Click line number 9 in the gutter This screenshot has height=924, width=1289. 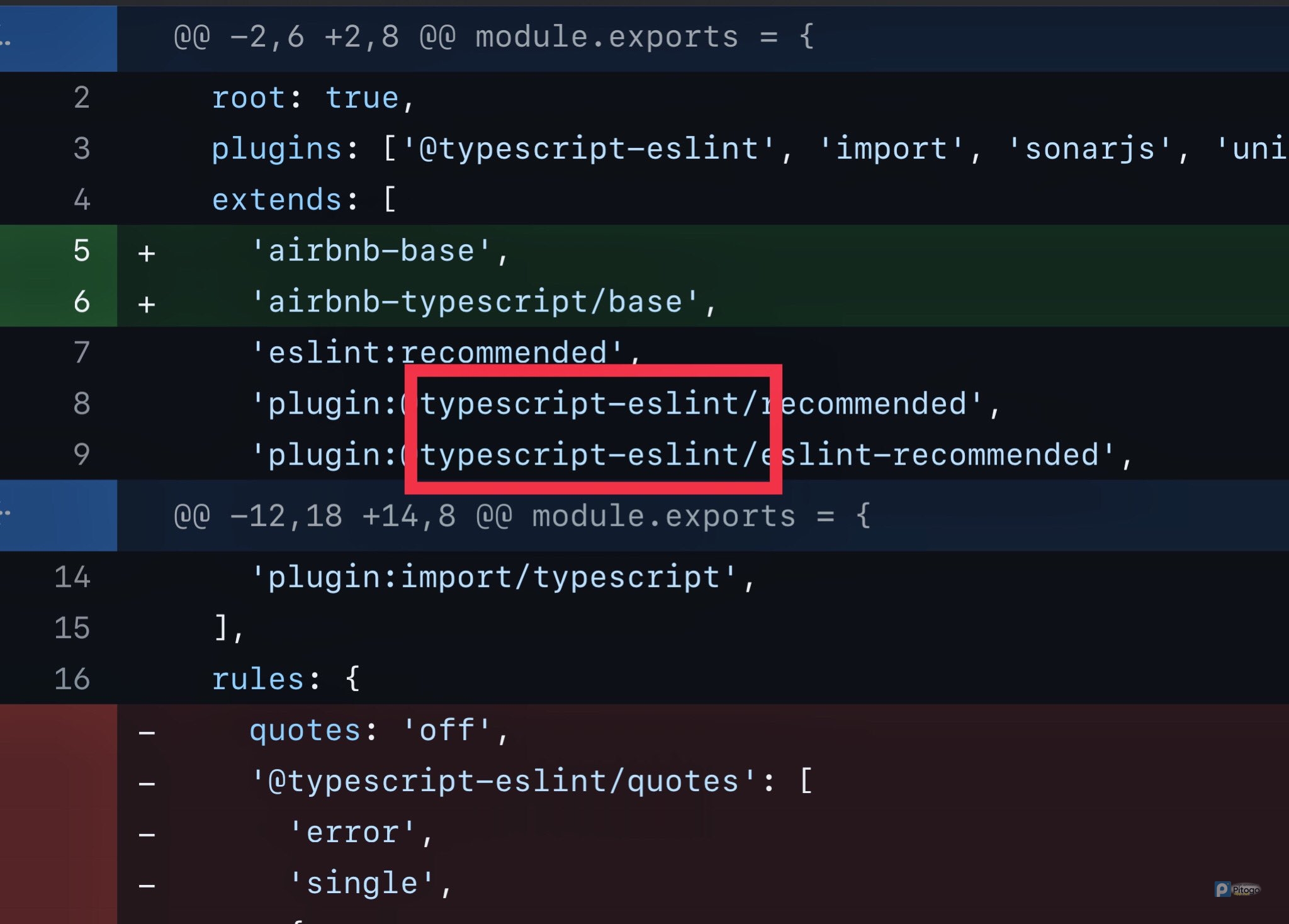tap(81, 454)
